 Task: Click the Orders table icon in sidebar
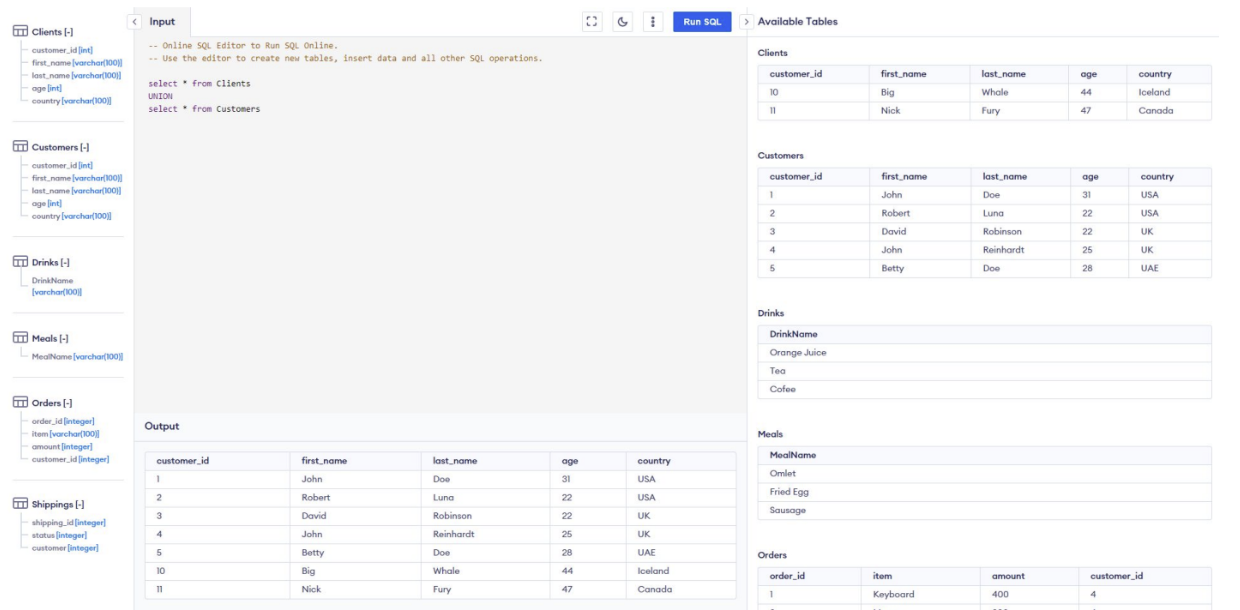tap(20, 403)
